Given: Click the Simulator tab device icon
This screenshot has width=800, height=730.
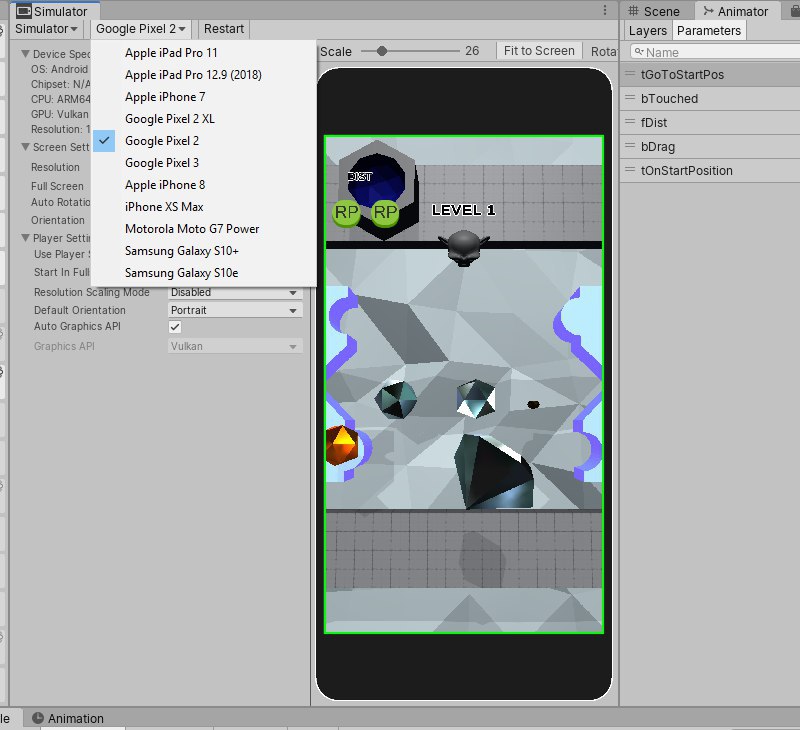Looking at the screenshot, I should 23,11.
